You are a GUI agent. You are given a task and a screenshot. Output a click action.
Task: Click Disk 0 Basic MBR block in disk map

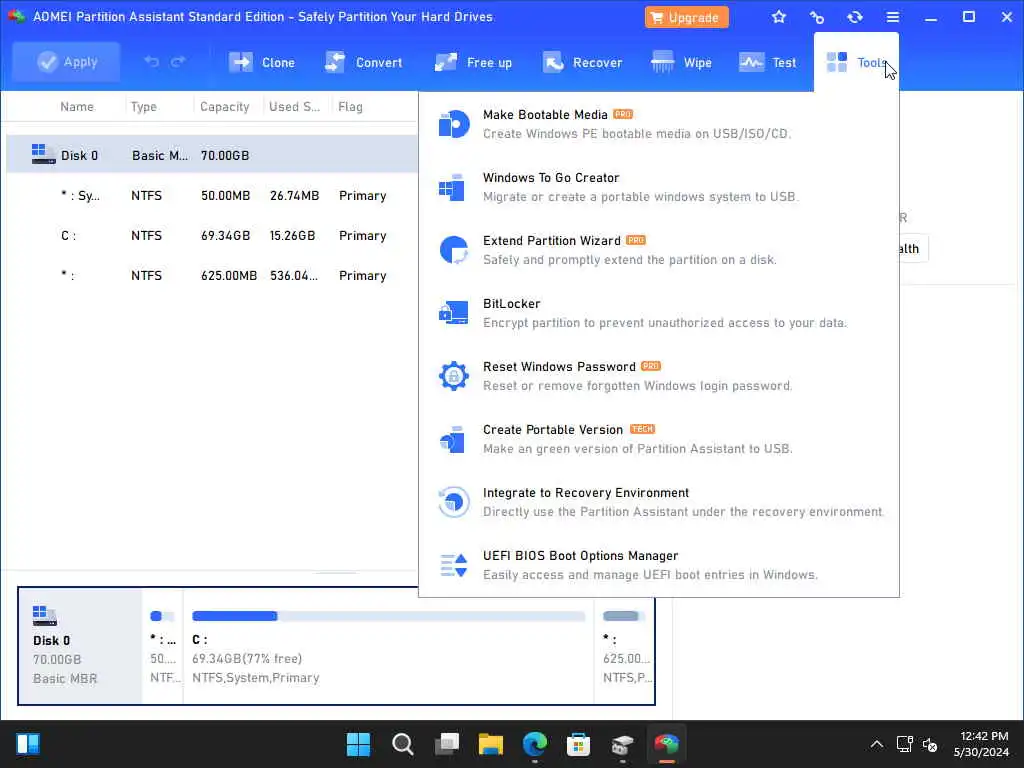[80, 645]
